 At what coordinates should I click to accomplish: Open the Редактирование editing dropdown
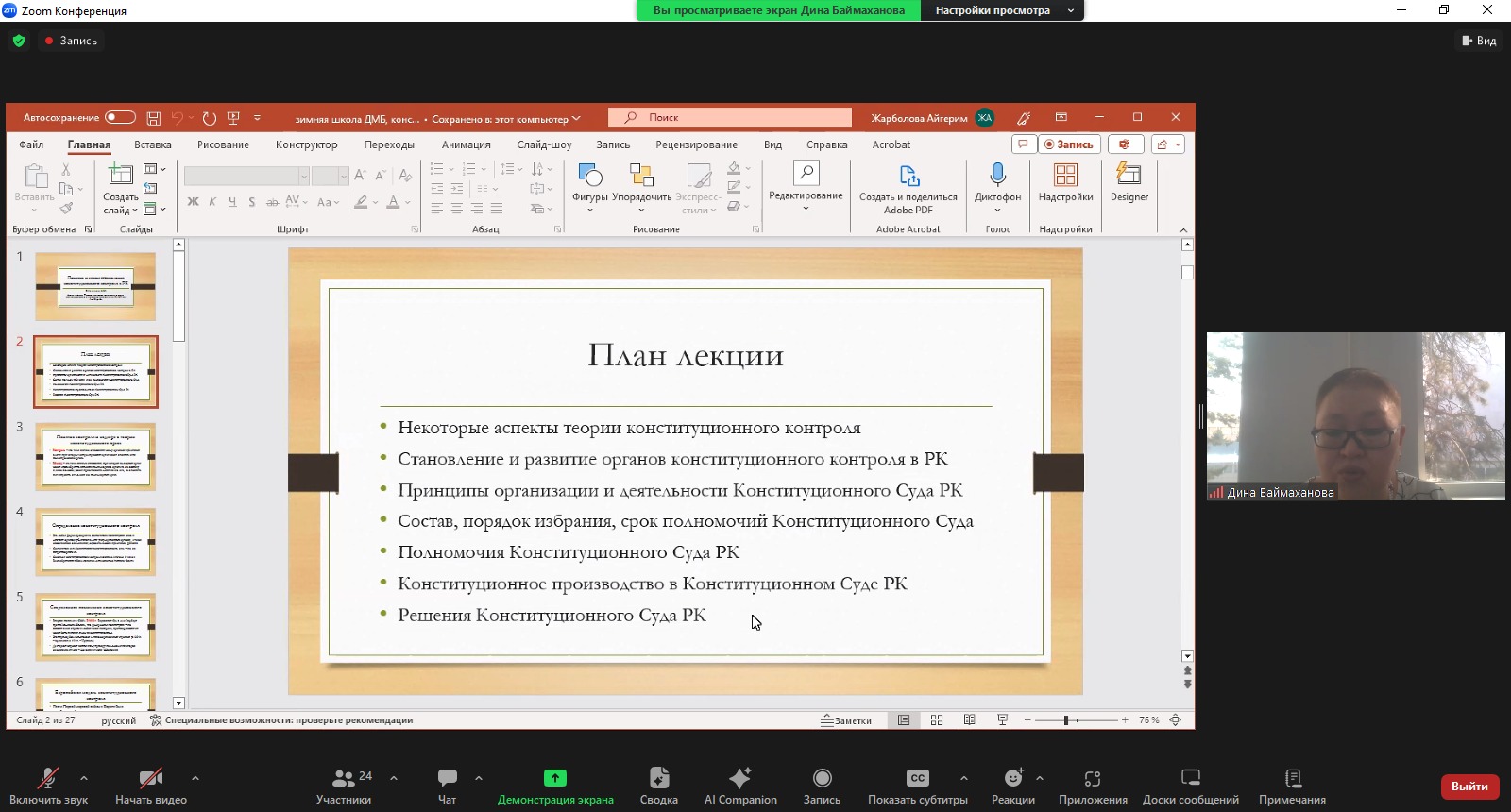(x=806, y=186)
